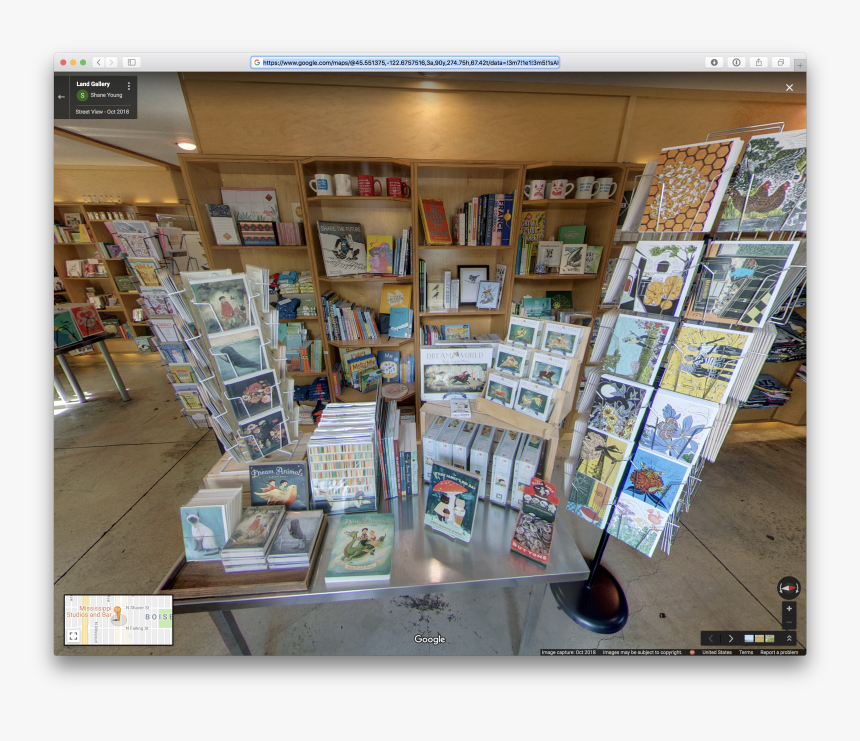This screenshot has height=741, width=860.
Task: Expand the imagery strip with double chevron
Action: (x=789, y=638)
